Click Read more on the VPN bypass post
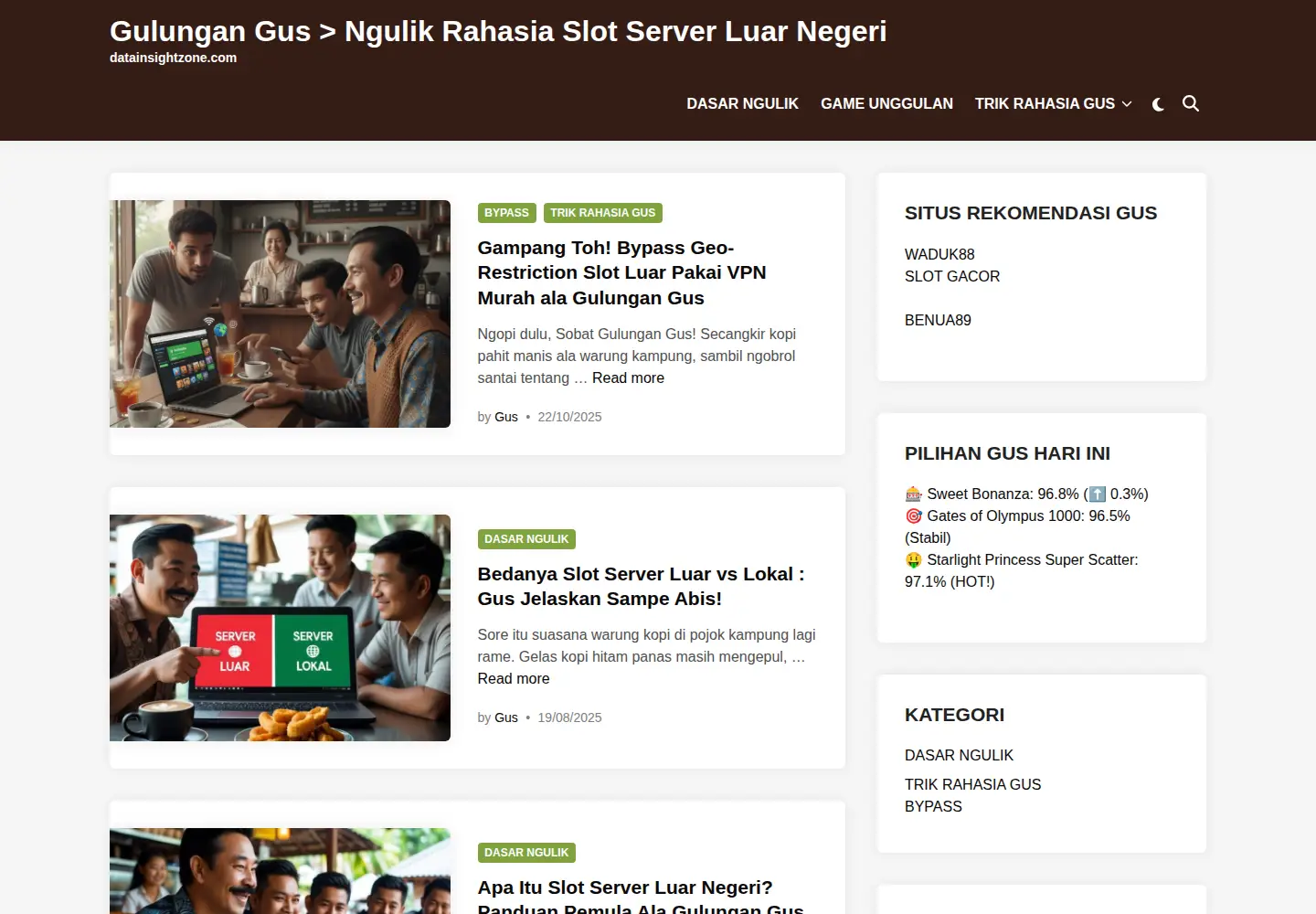The width and height of the screenshot is (1316, 914). [x=628, y=378]
